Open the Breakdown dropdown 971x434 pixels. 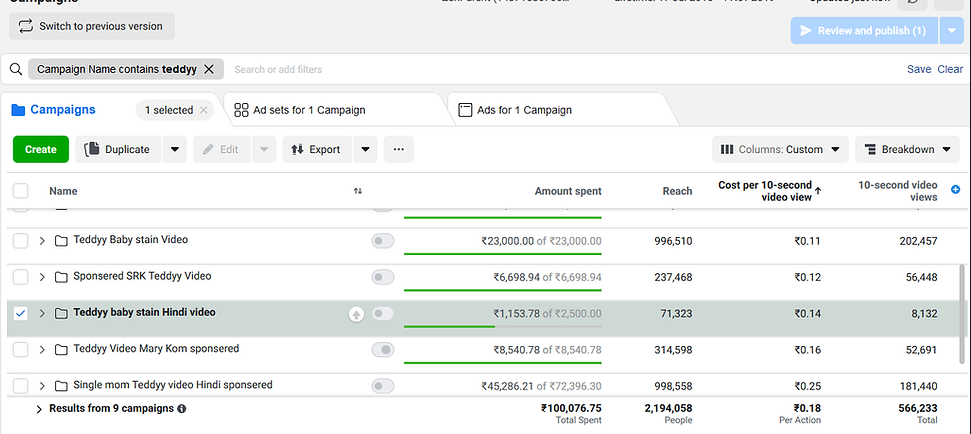point(907,150)
